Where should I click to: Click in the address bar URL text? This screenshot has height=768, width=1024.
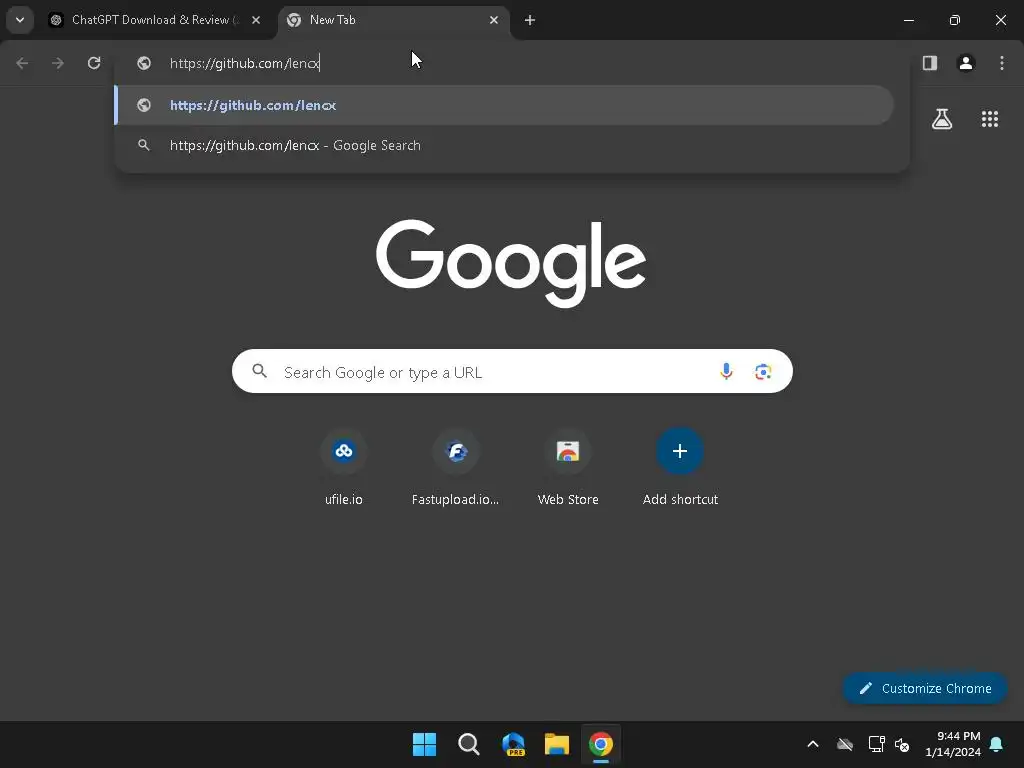click(244, 63)
